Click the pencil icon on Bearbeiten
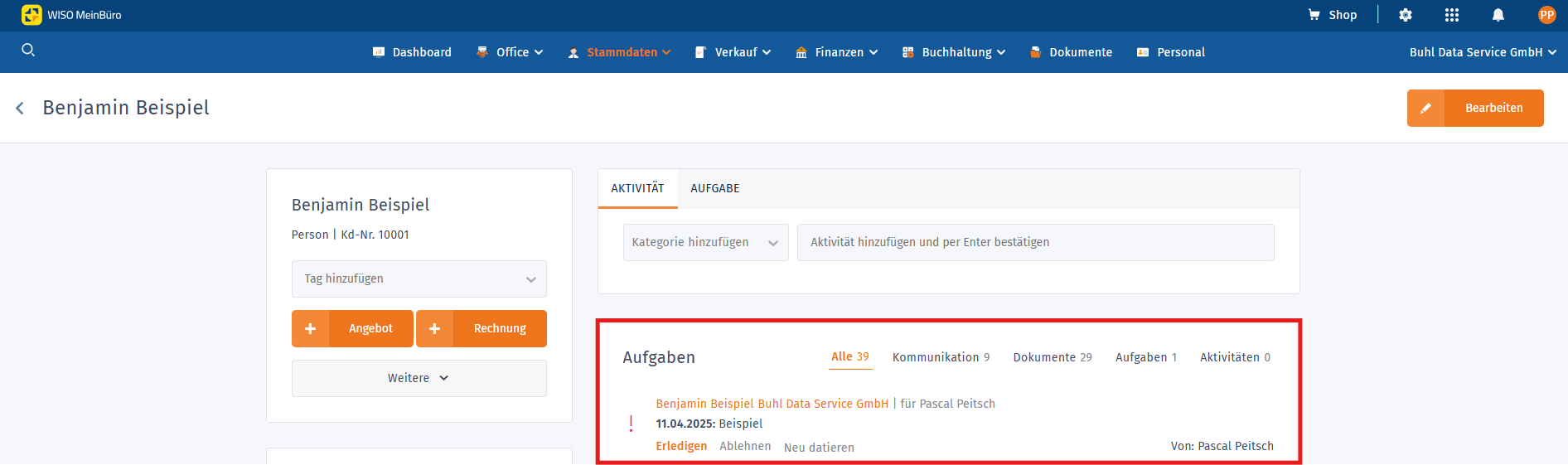The image size is (1568, 465). [1425, 108]
